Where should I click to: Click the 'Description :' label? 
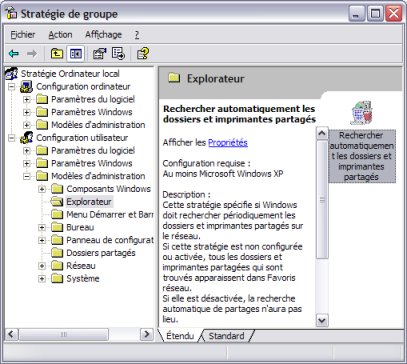click(187, 194)
